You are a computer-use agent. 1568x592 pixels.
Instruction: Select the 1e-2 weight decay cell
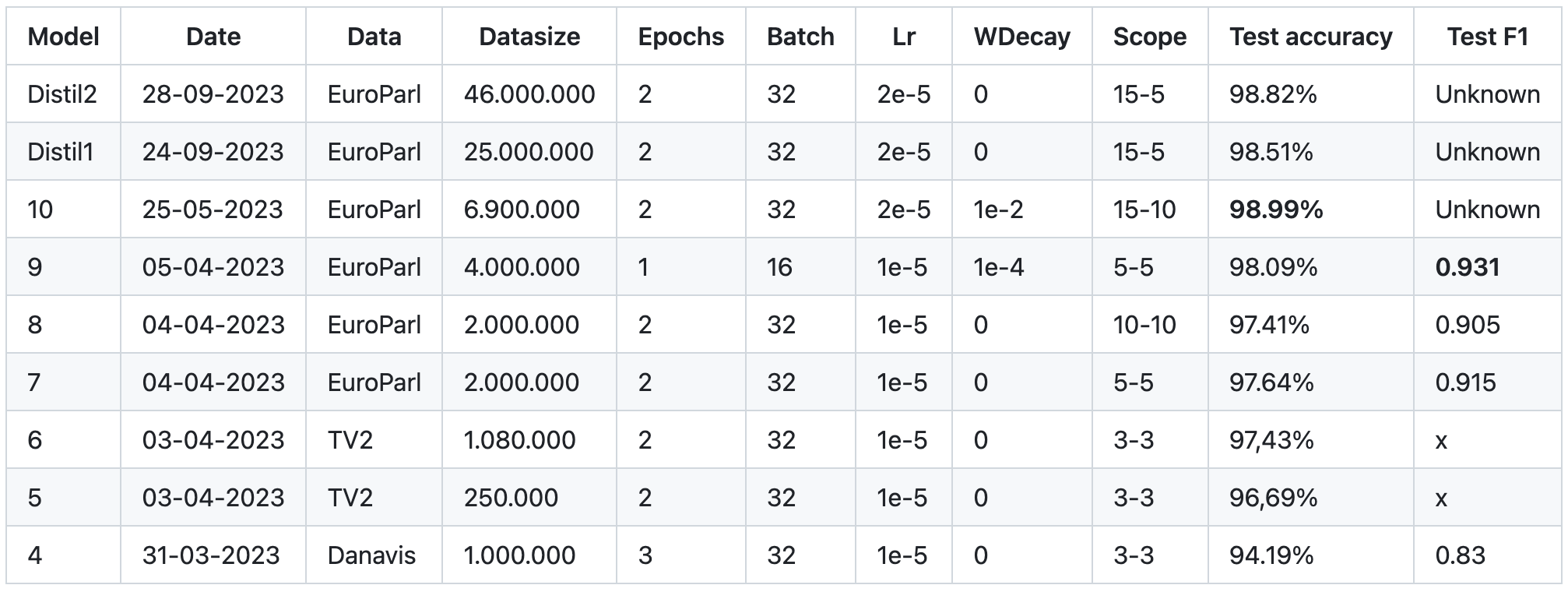click(x=998, y=210)
